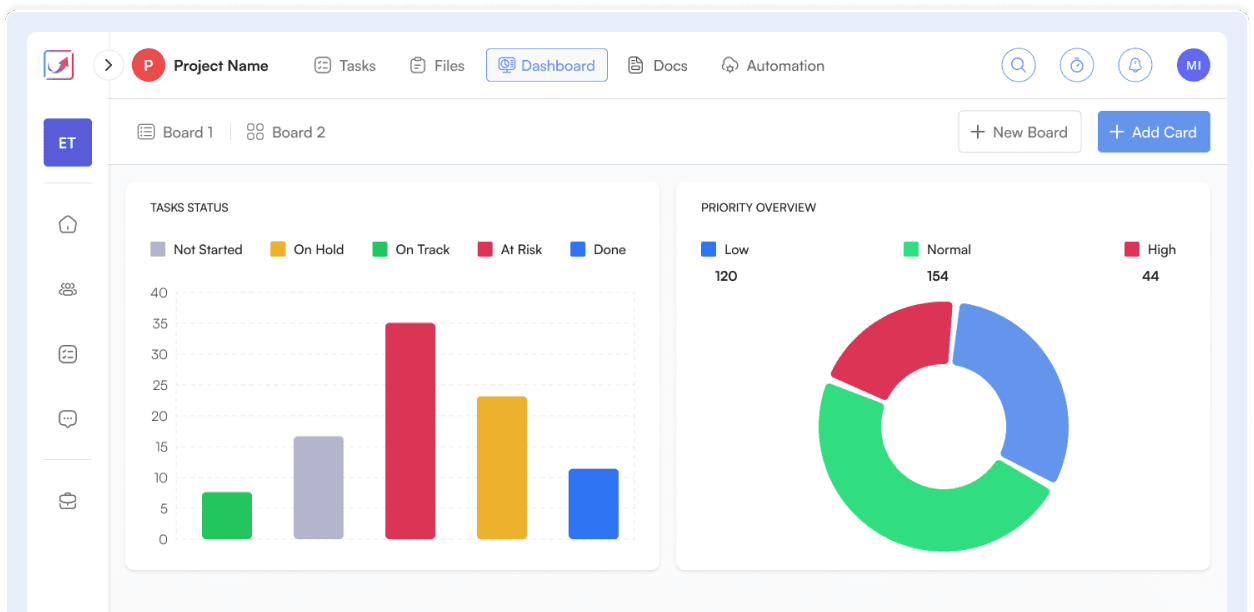This screenshot has width=1254, height=612.
Task: Open the timer stopwatch icon
Action: click(x=1077, y=65)
